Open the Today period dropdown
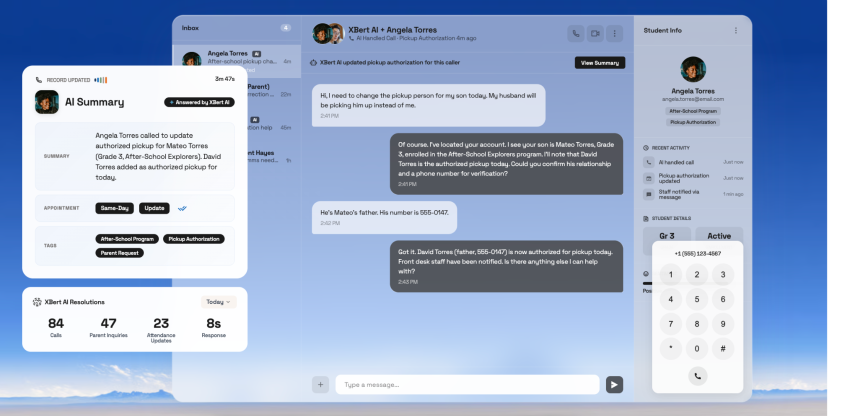Image resolution: width=850 pixels, height=416 pixels. click(x=218, y=302)
